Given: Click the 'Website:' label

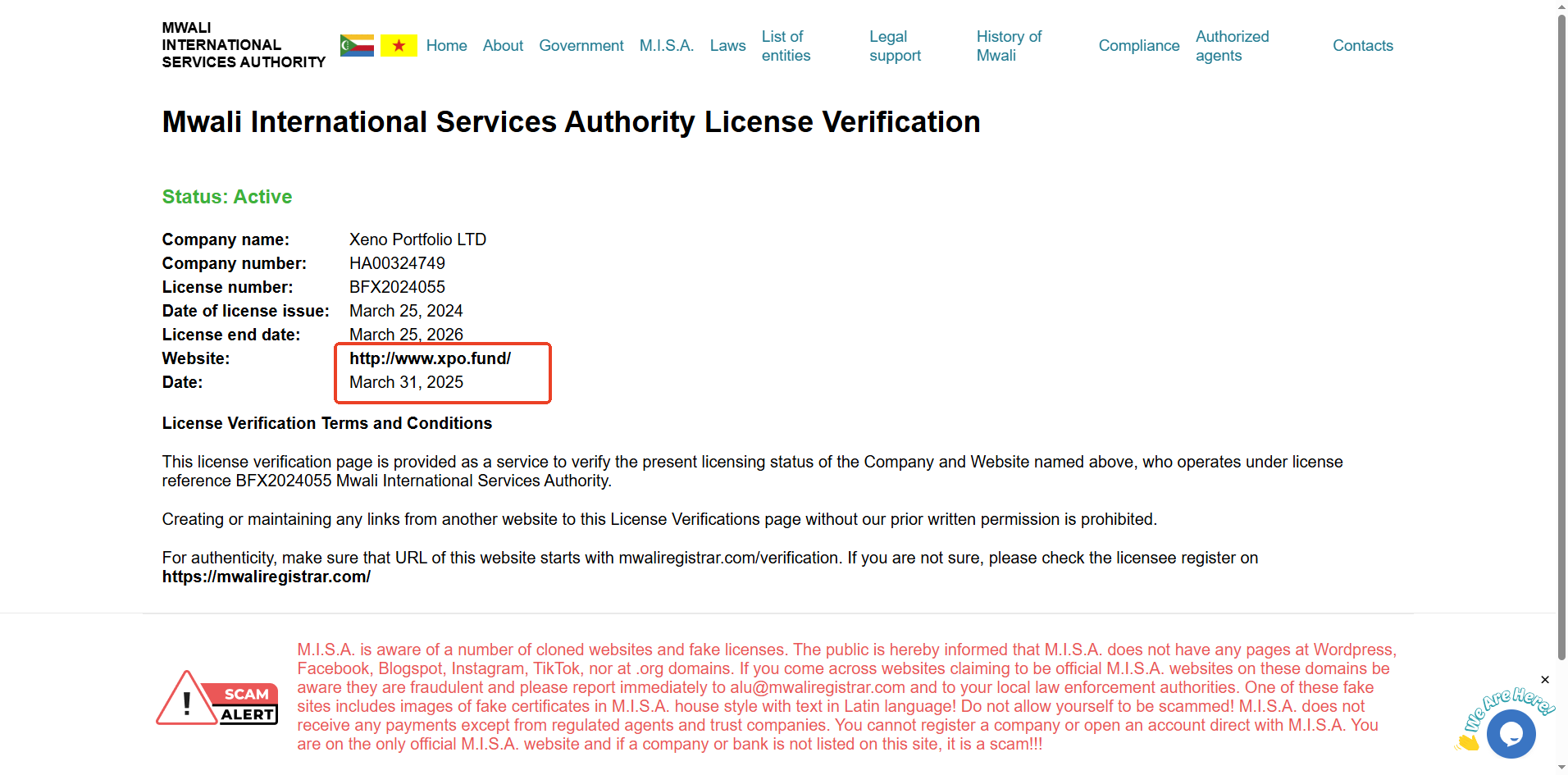Looking at the screenshot, I should pos(196,358).
